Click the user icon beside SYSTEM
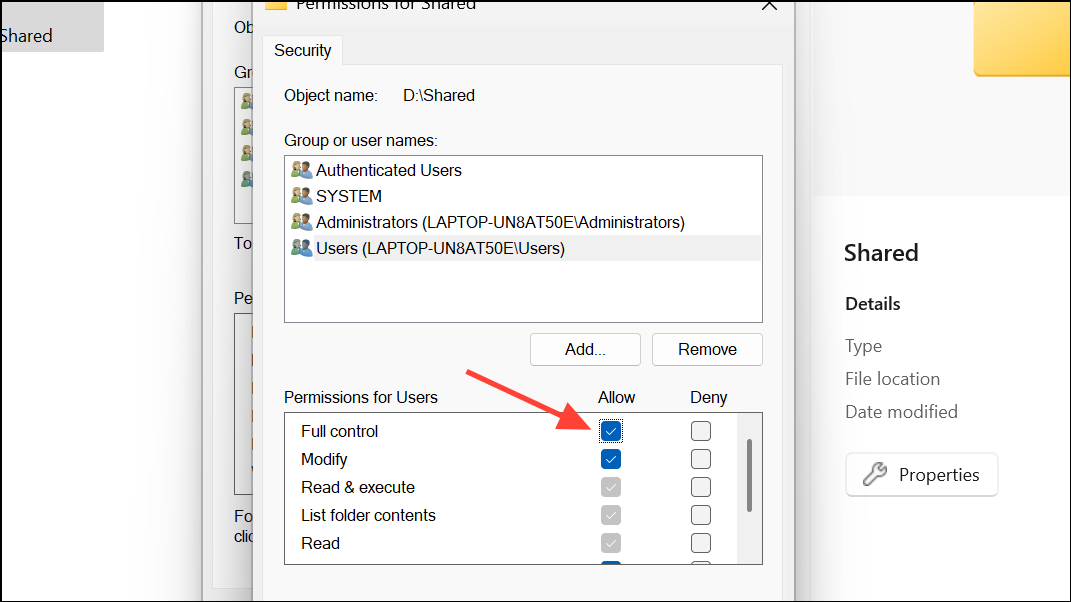Viewport: 1071px width, 602px height. point(301,195)
